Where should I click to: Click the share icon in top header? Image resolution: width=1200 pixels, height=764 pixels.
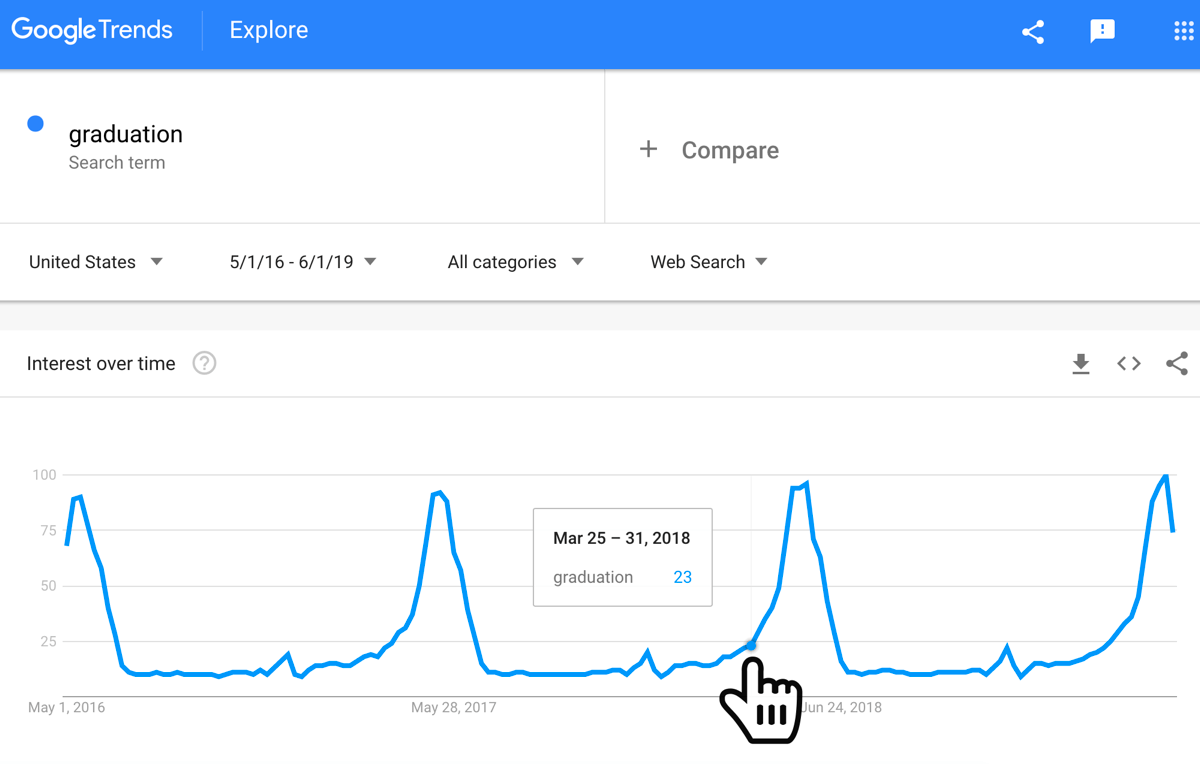click(x=1033, y=32)
